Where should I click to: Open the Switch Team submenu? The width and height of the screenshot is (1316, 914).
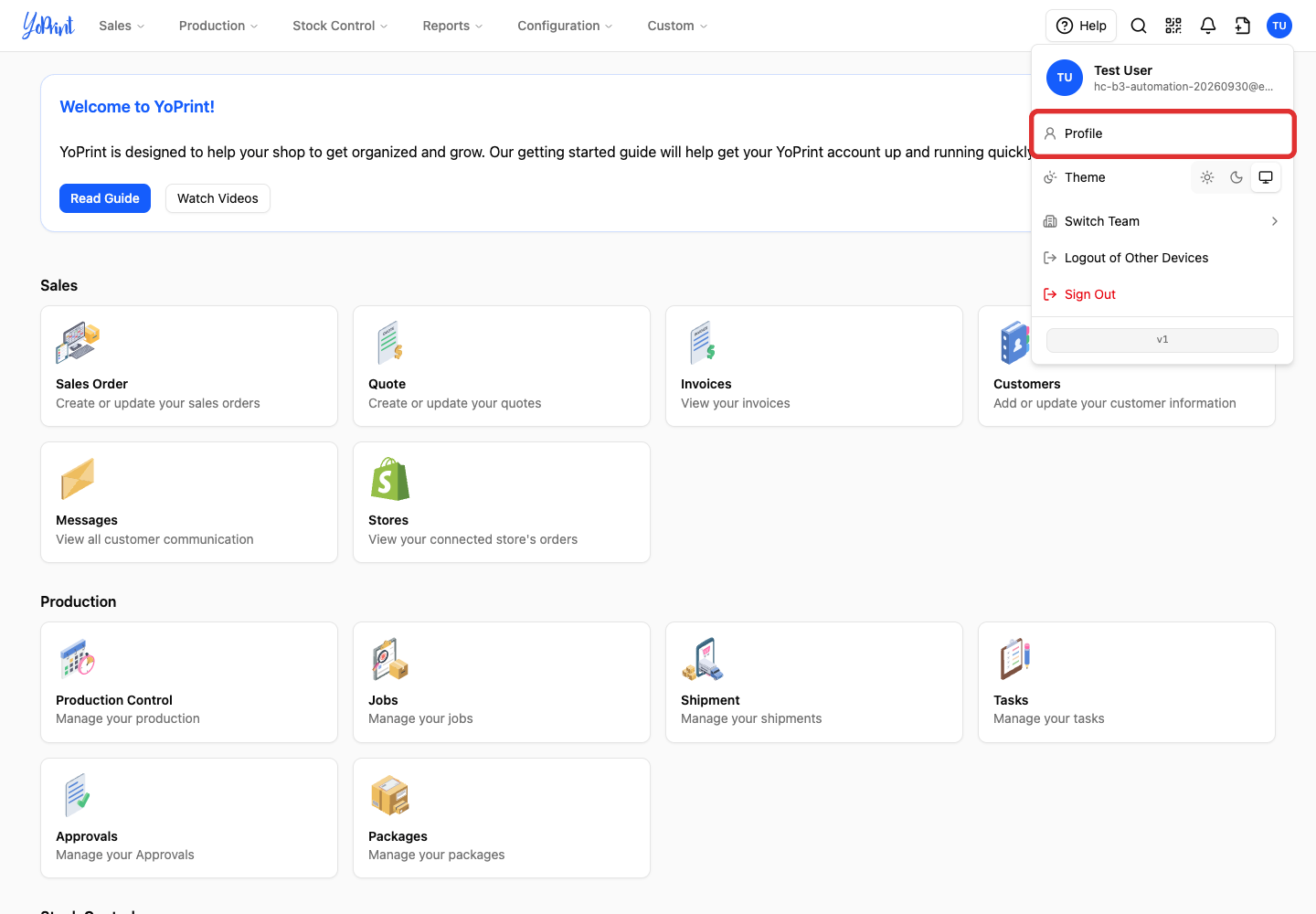click(x=1162, y=221)
